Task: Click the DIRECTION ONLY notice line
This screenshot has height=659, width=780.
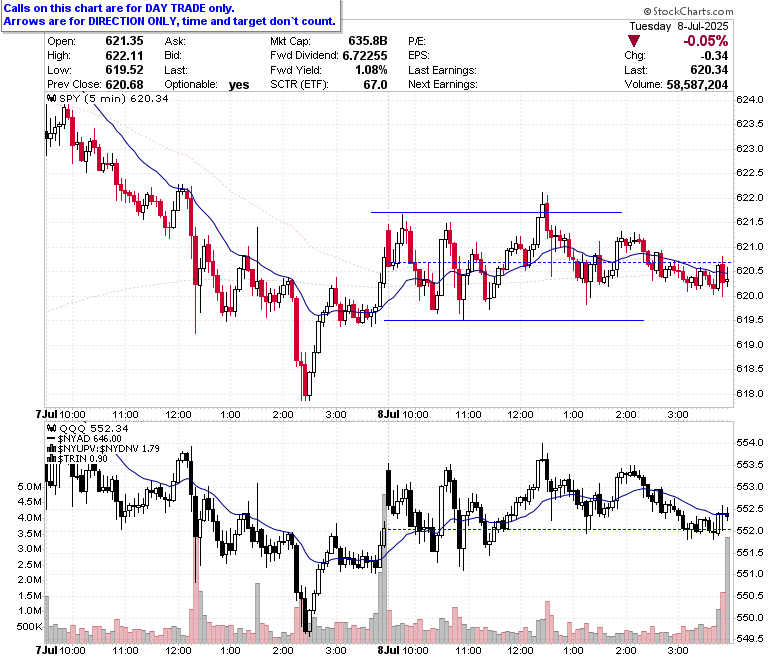Action: pos(170,21)
